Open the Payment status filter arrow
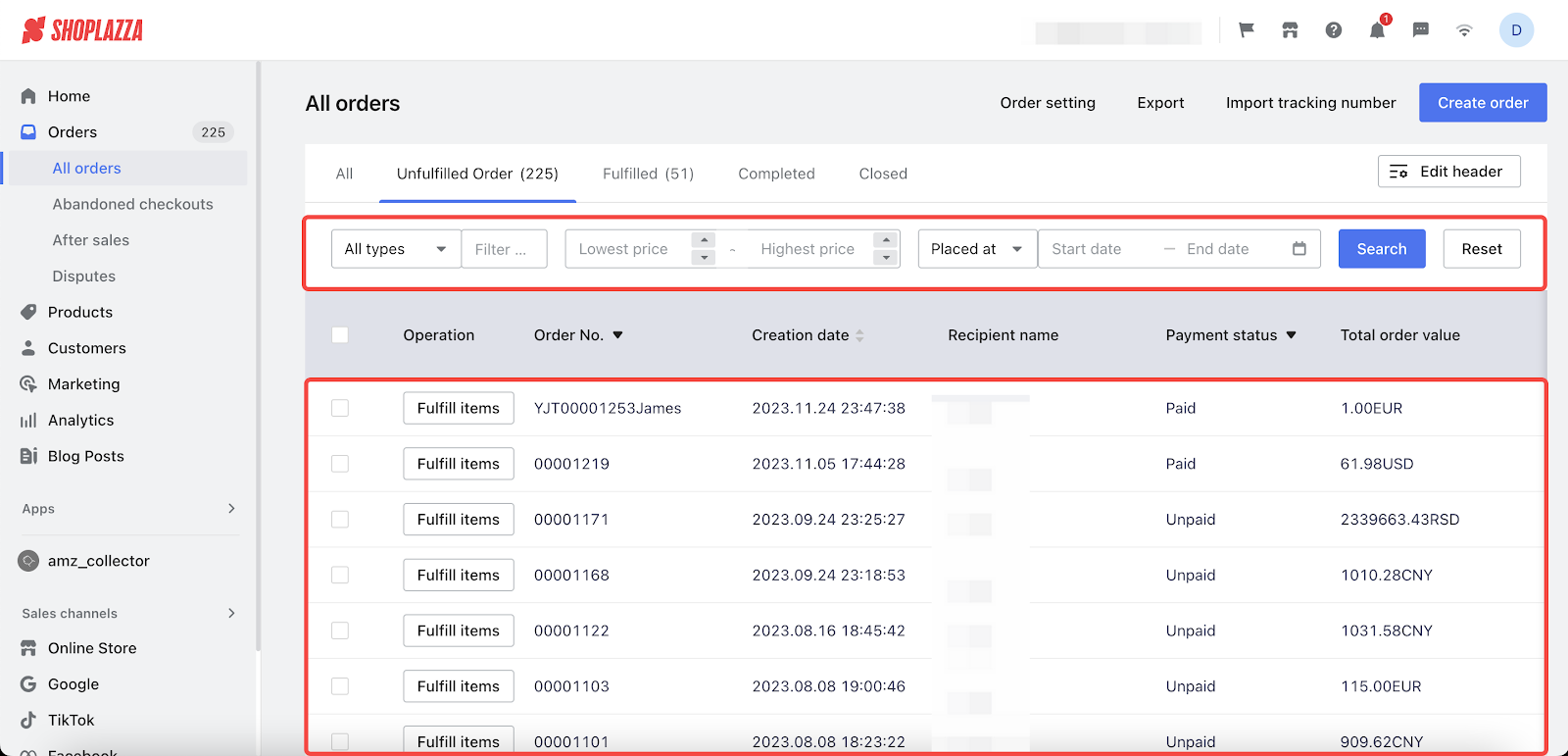1568x756 pixels. coord(1291,335)
